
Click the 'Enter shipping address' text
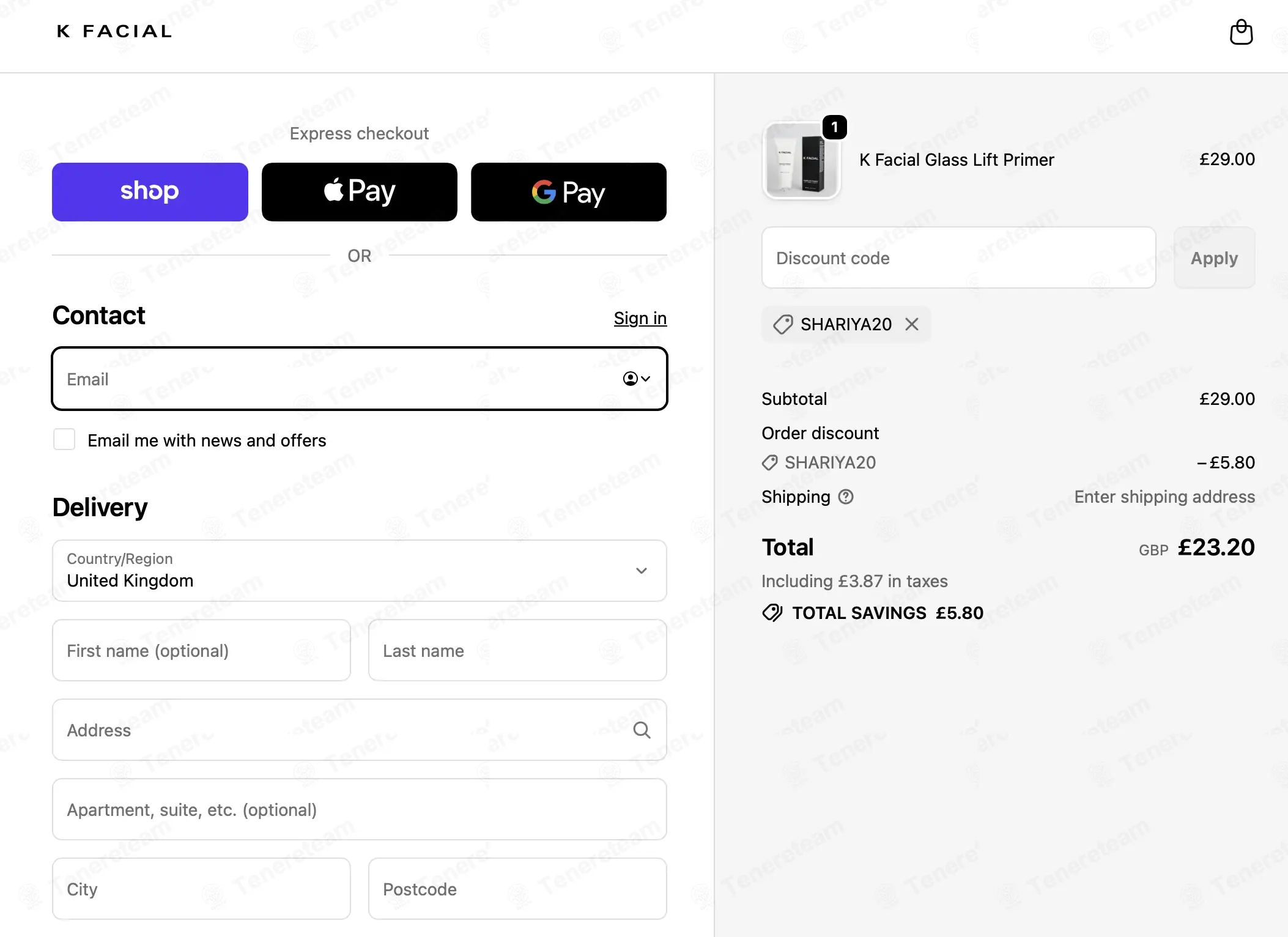pyautogui.click(x=1164, y=497)
